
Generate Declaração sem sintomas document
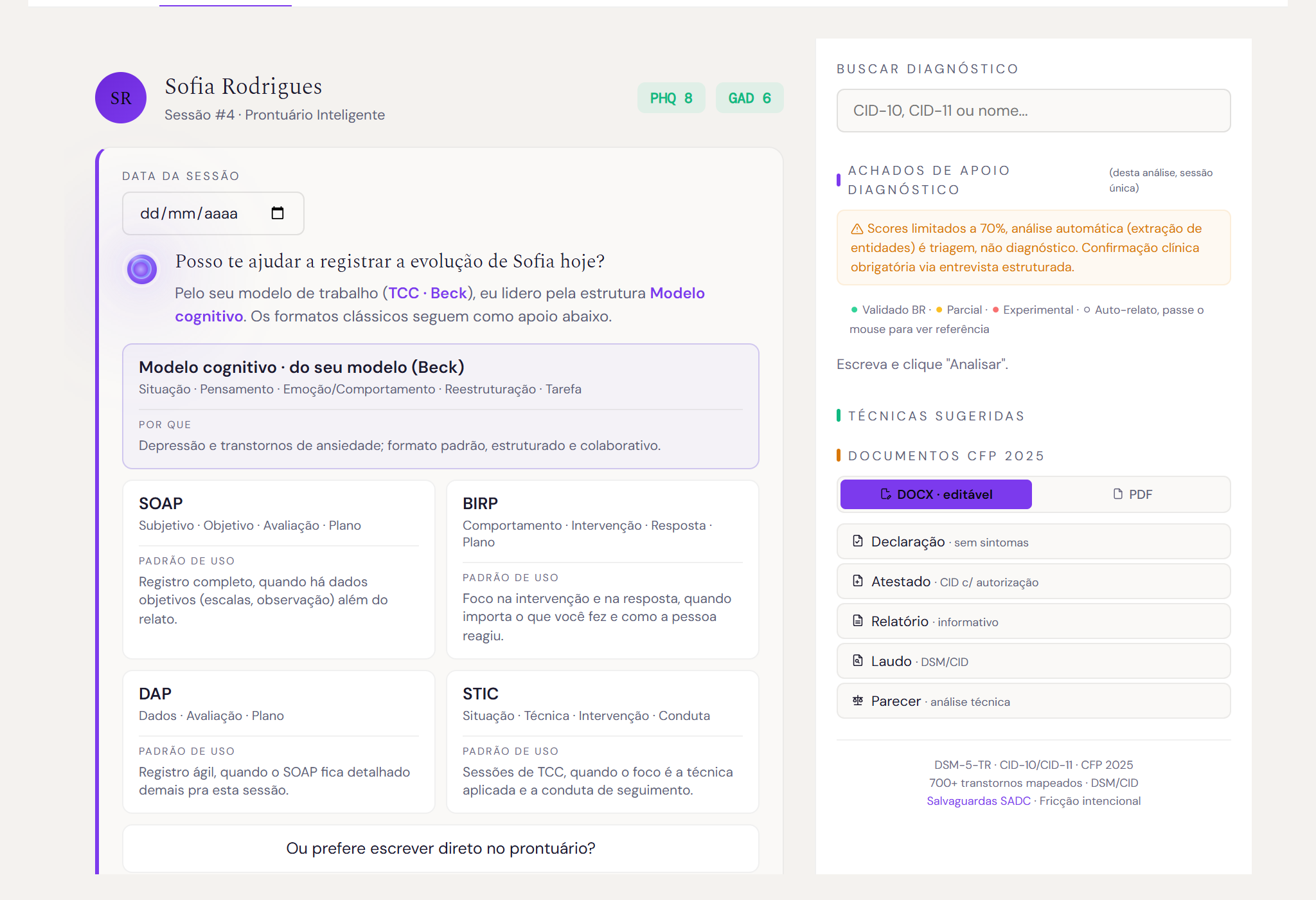[x=1034, y=541]
